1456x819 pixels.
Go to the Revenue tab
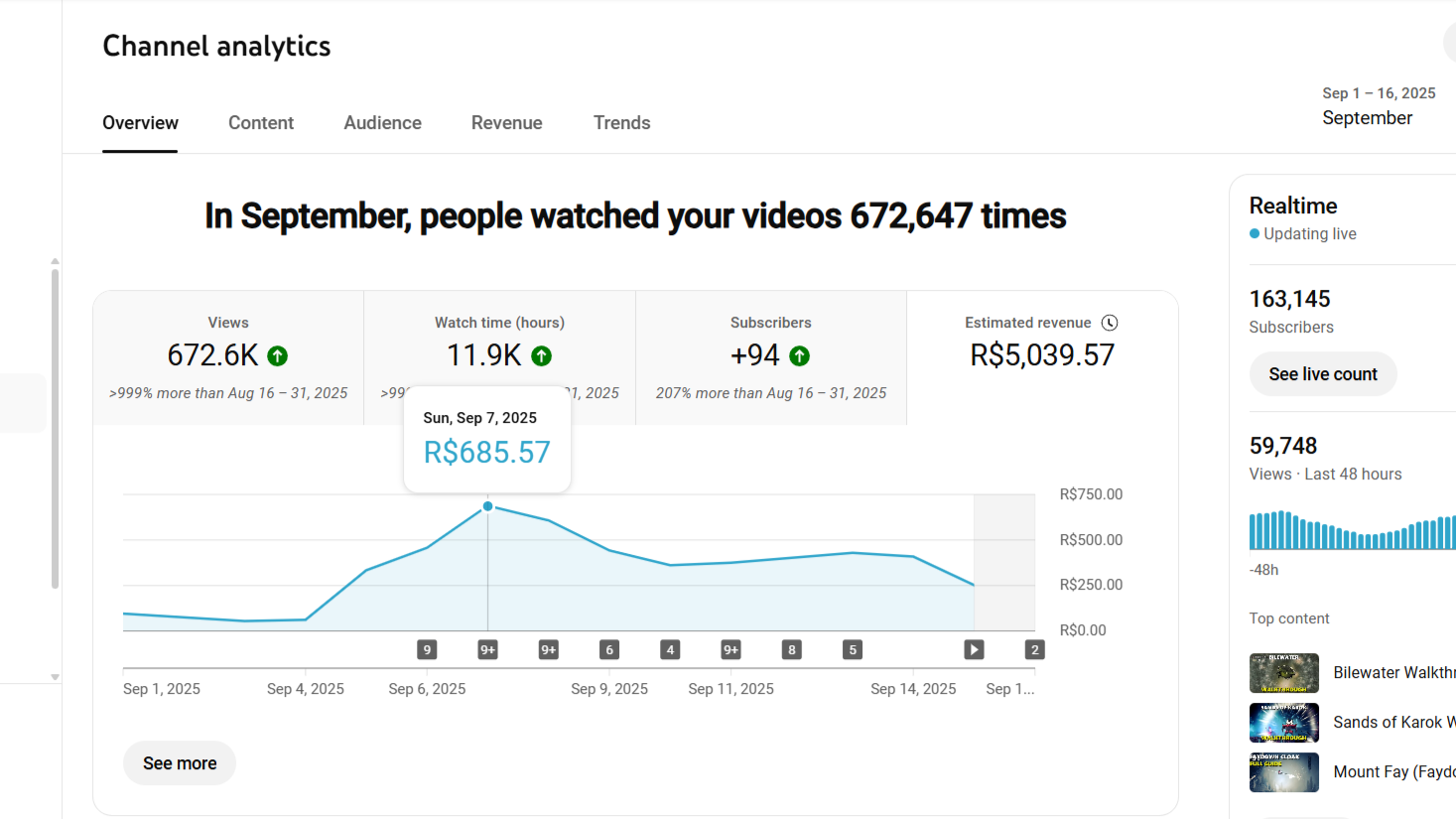tap(507, 123)
